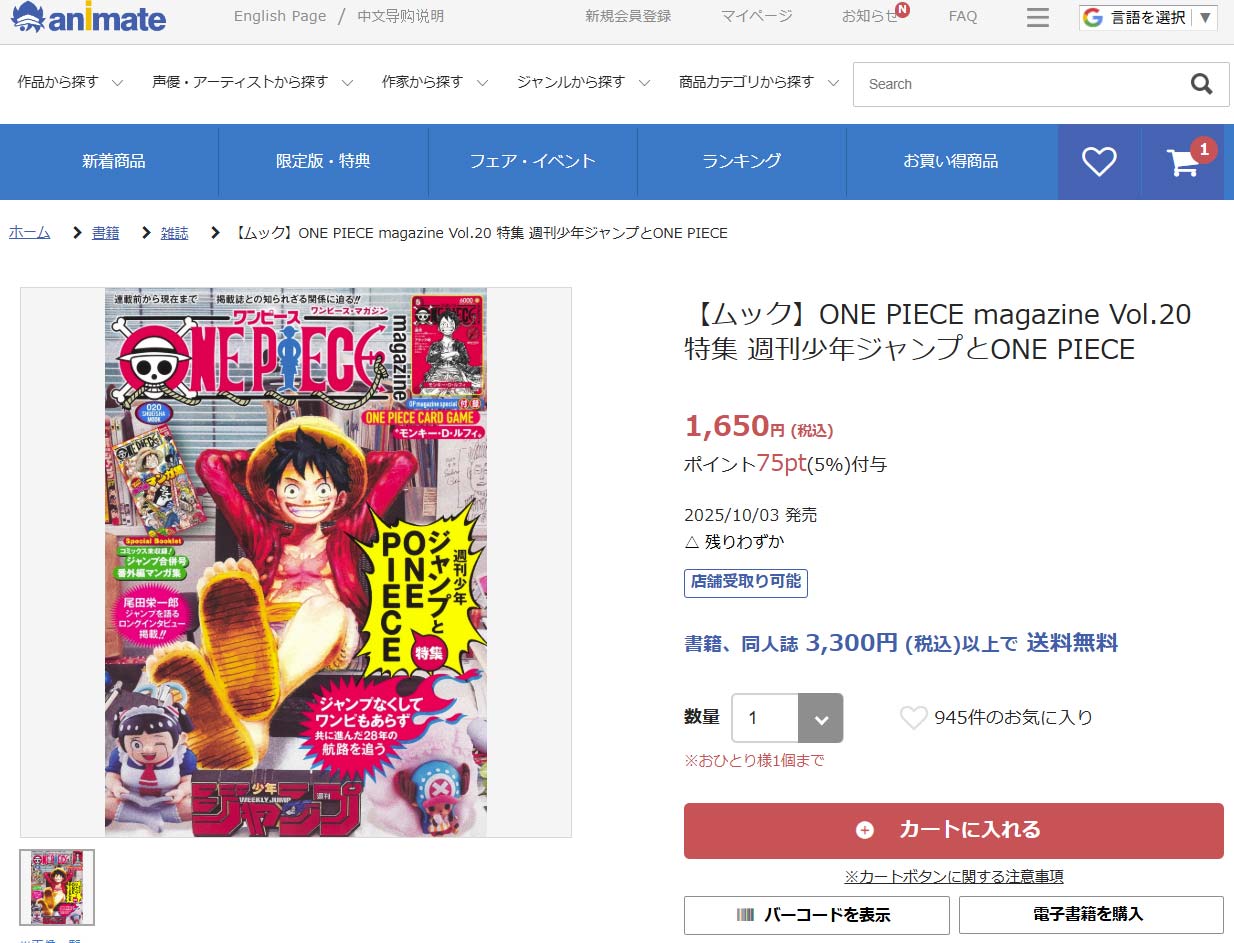Open the ランキング tab
Image resolution: width=1234 pixels, height=943 pixels.
click(x=742, y=161)
